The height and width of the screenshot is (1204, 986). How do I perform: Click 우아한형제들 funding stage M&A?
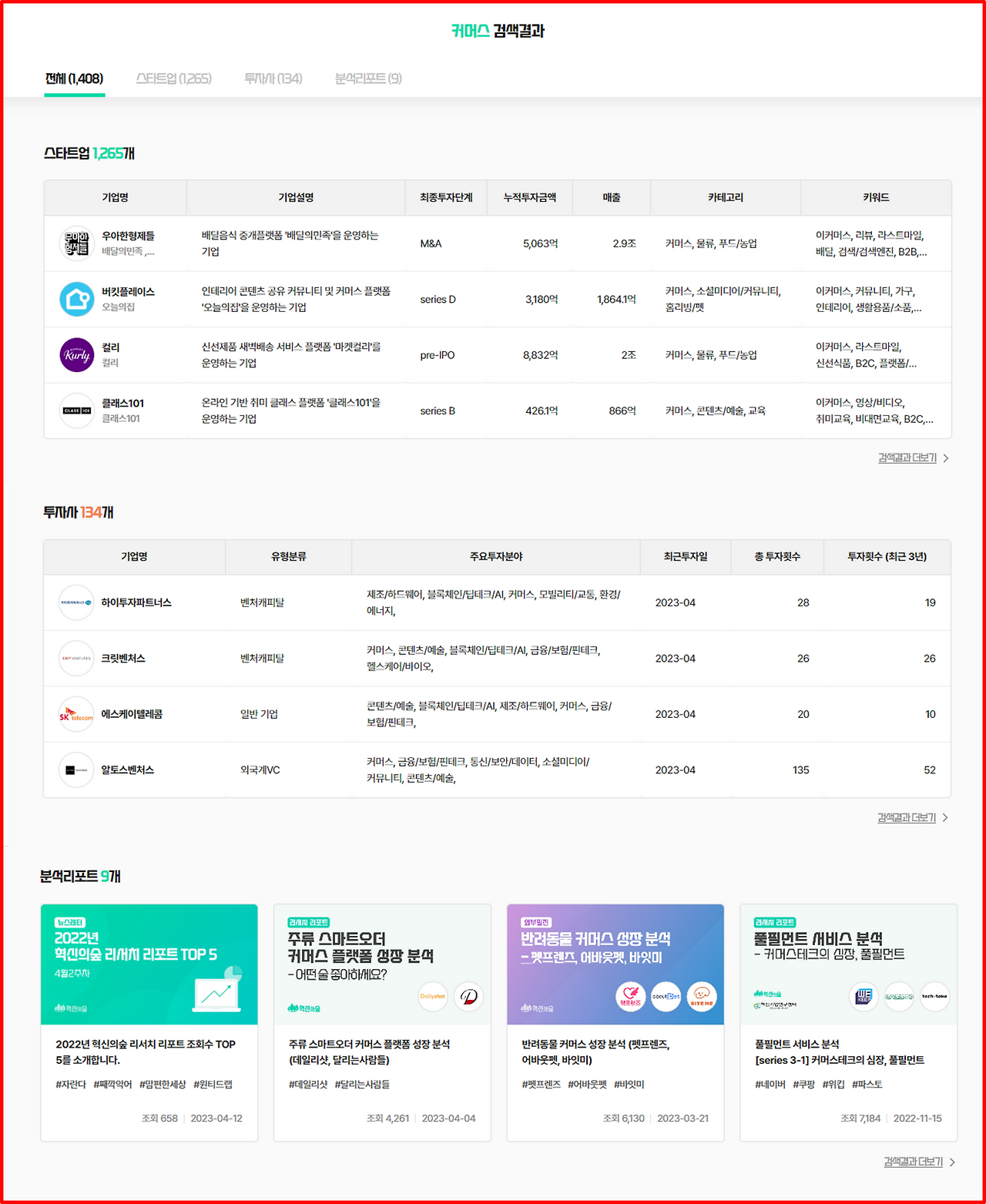431,243
